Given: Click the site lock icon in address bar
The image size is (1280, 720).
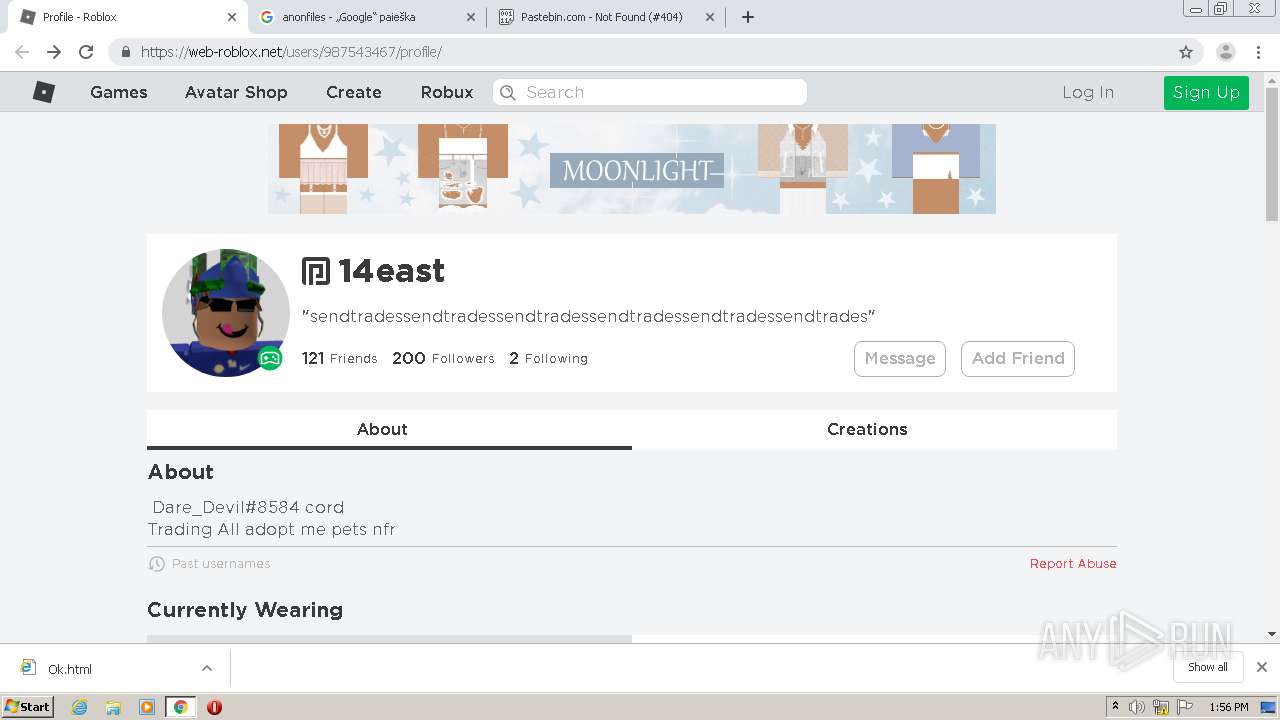Looking at the screenshot, I should 126,52.
